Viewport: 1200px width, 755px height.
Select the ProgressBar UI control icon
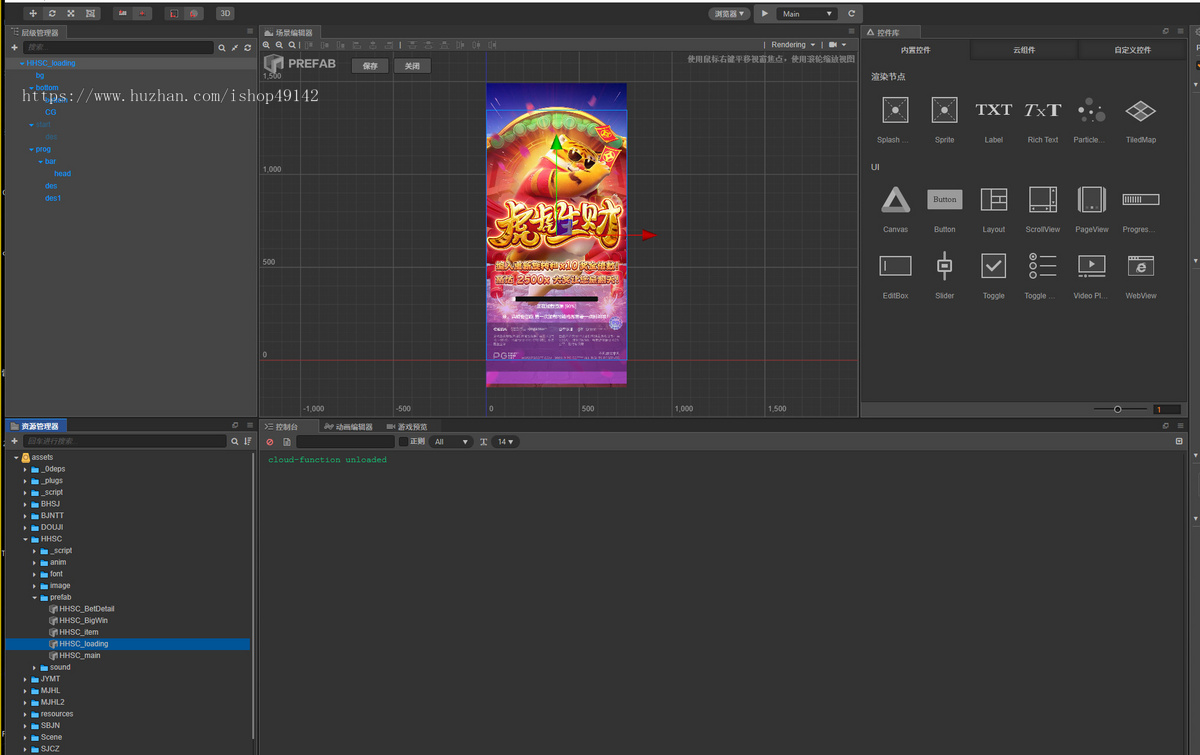pos(1140,200)
